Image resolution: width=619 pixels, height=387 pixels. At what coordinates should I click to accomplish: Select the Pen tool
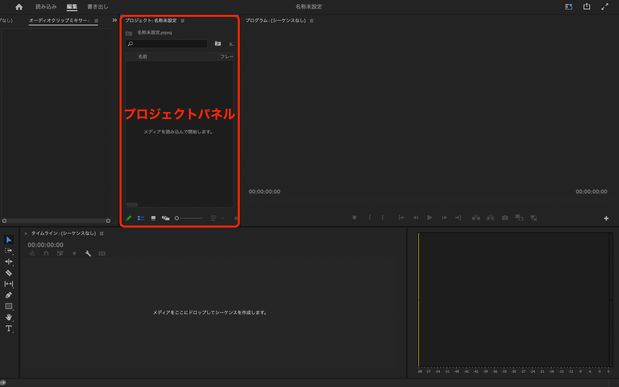(9, 295)
